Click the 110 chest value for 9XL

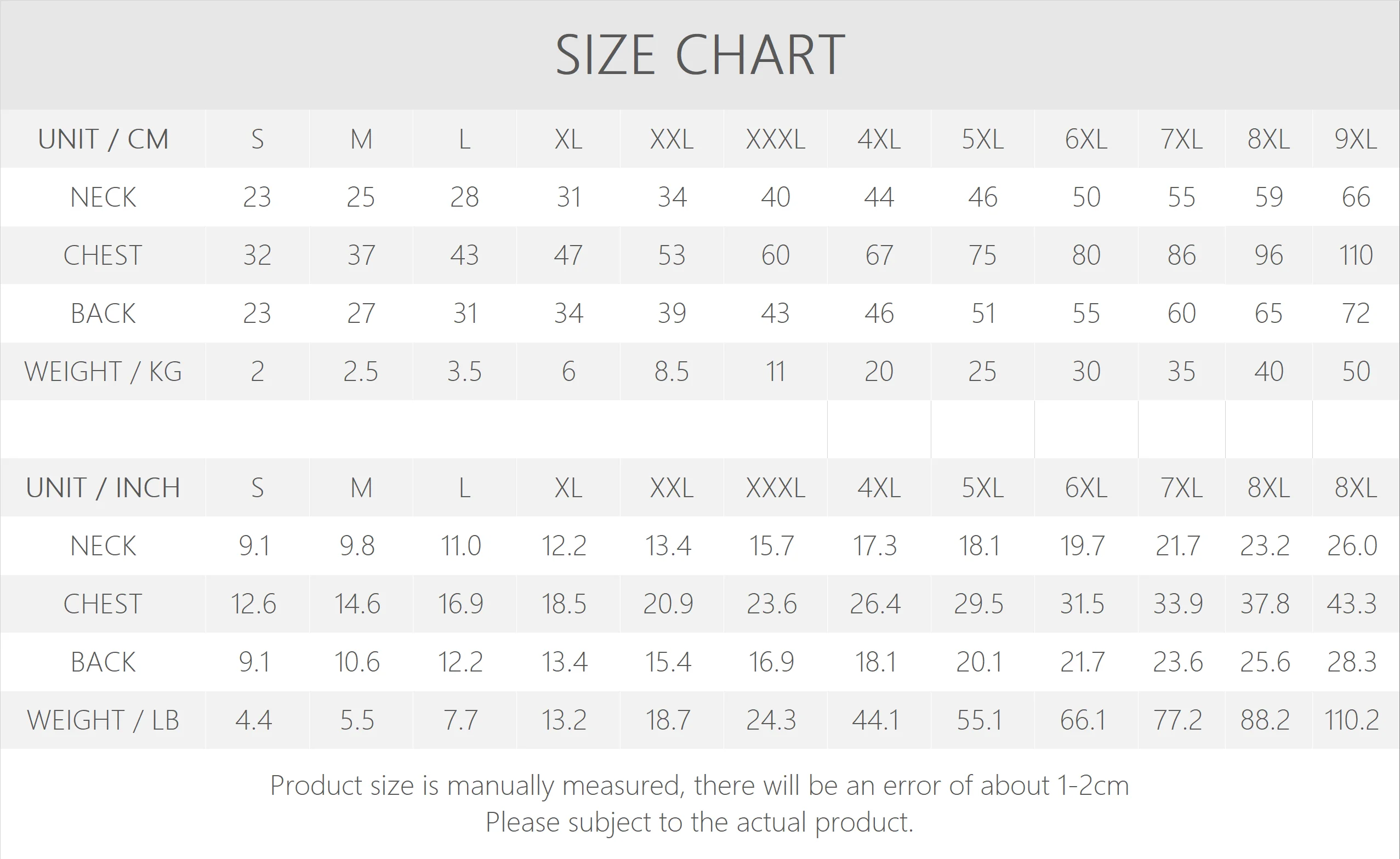(1356, 255)
